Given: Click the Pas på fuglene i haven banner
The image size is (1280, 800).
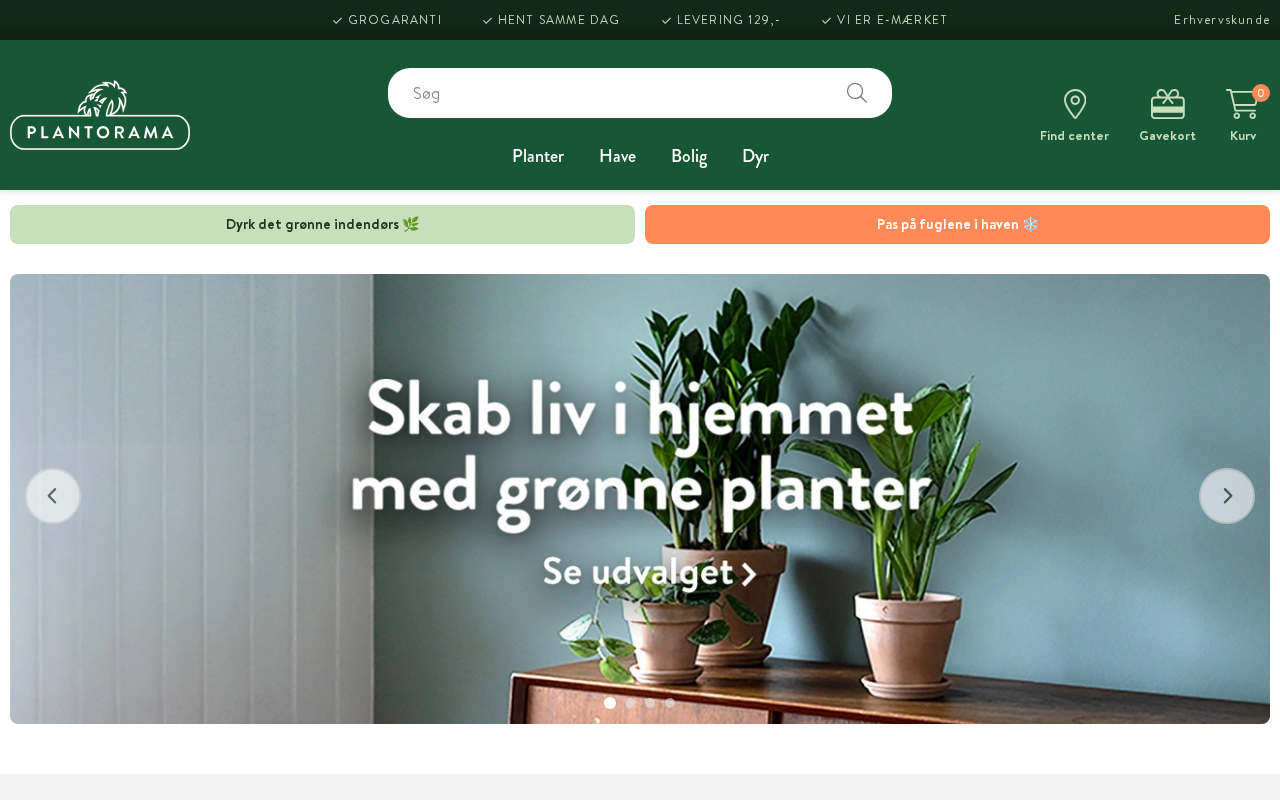Looking at the screenshot, I should click(957, 224).
